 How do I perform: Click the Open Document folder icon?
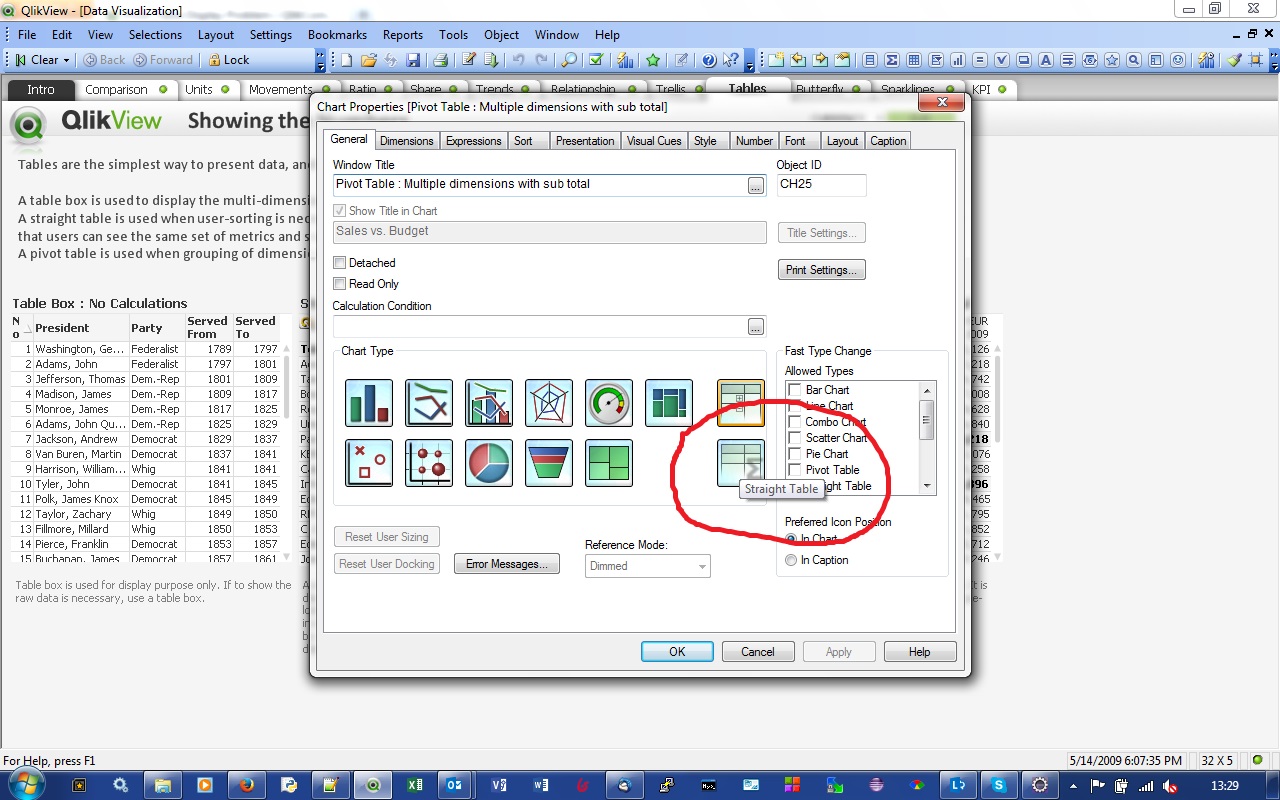[368, 60]
